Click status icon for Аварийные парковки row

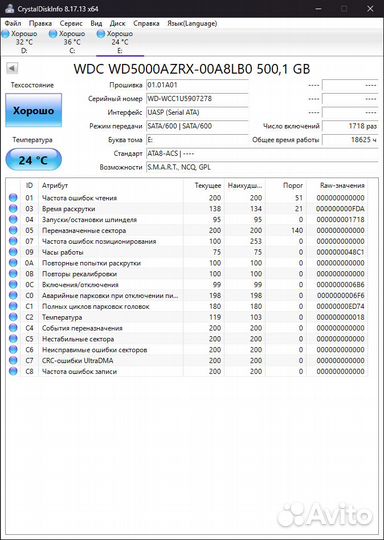13,295
